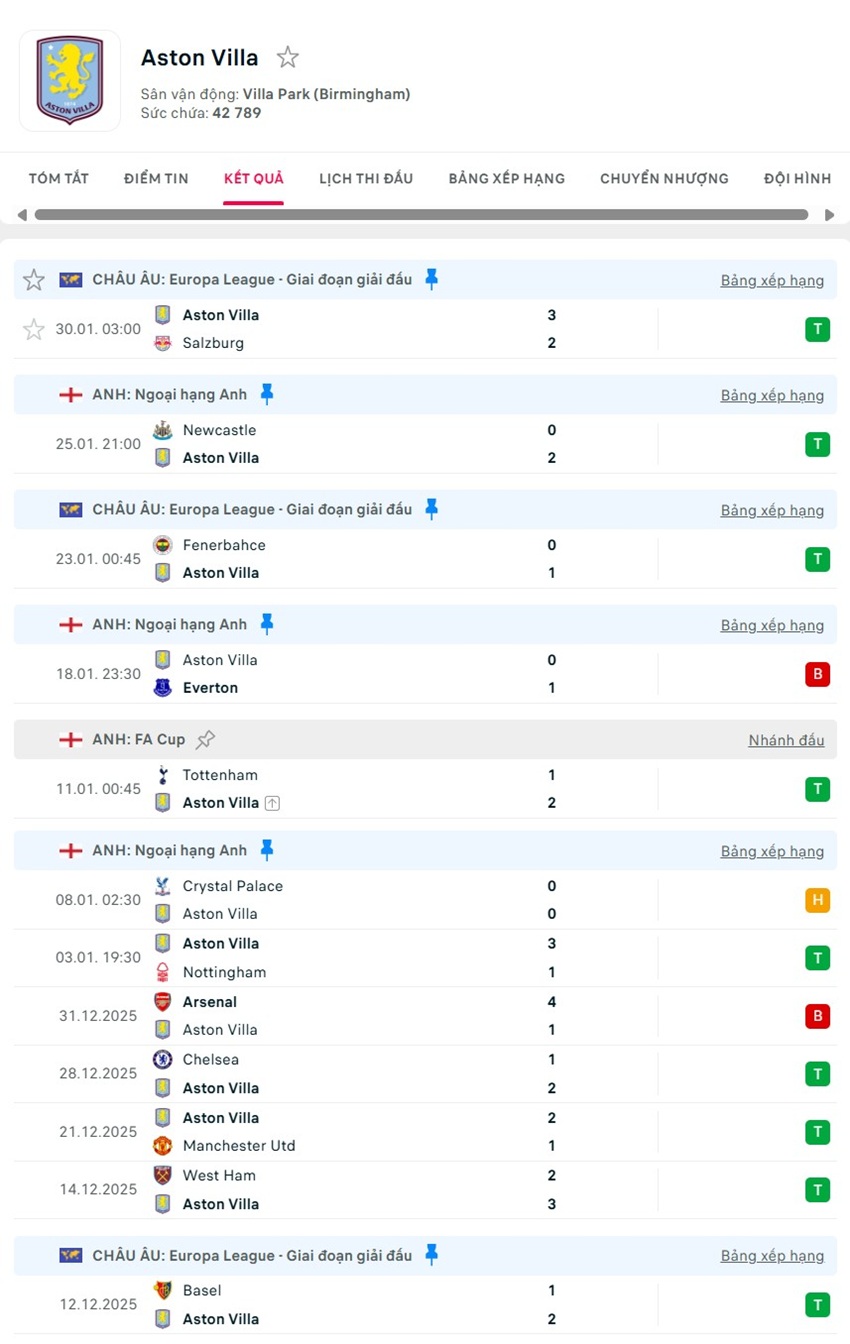
Task: Open Bảng xếp hạng for Ngoại hạng Anh
Action: (x=772, y=395)
